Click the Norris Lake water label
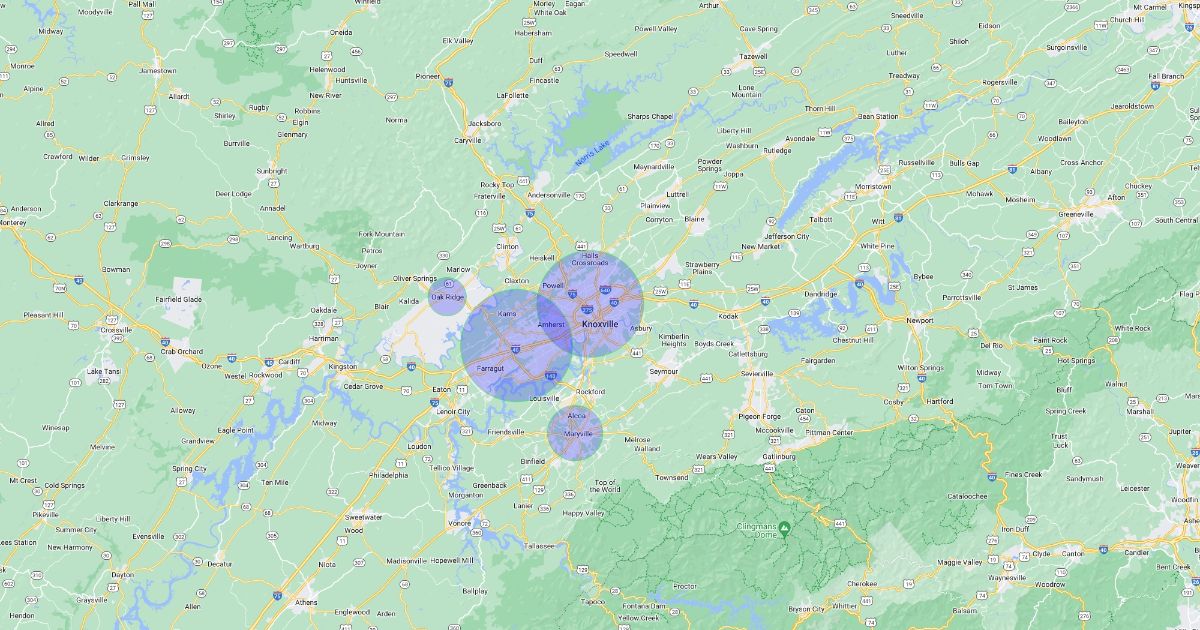Image resolution: width=1200 pixels, height=630 pixels. [591, 153]
